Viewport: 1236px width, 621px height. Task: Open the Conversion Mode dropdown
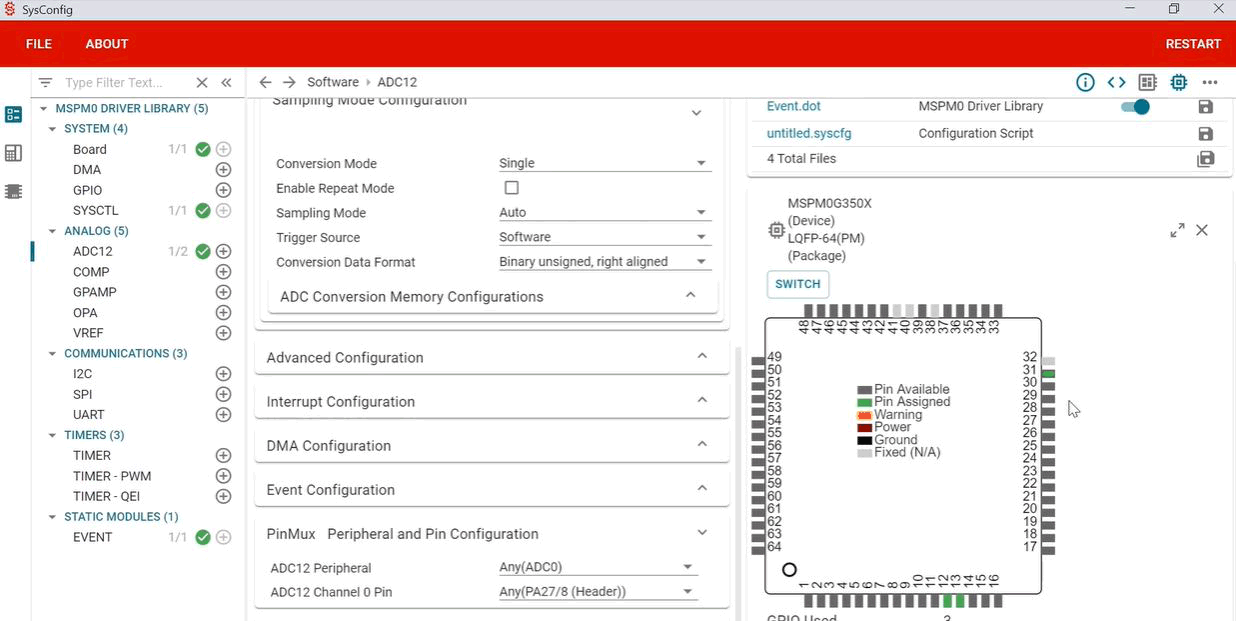(x=604, y=163)
